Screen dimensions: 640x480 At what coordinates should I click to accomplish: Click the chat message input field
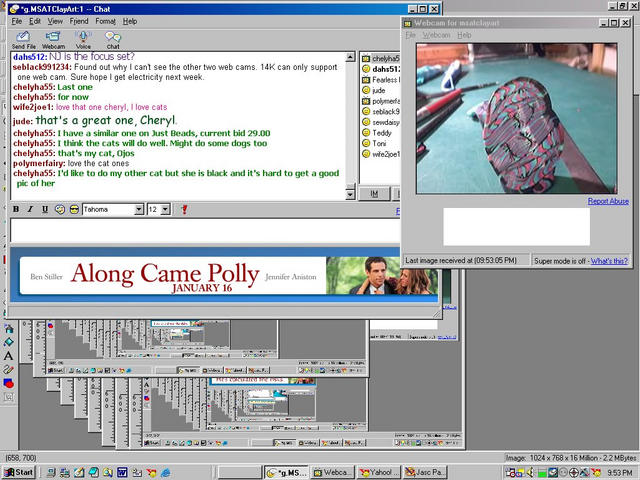point(205,231)
